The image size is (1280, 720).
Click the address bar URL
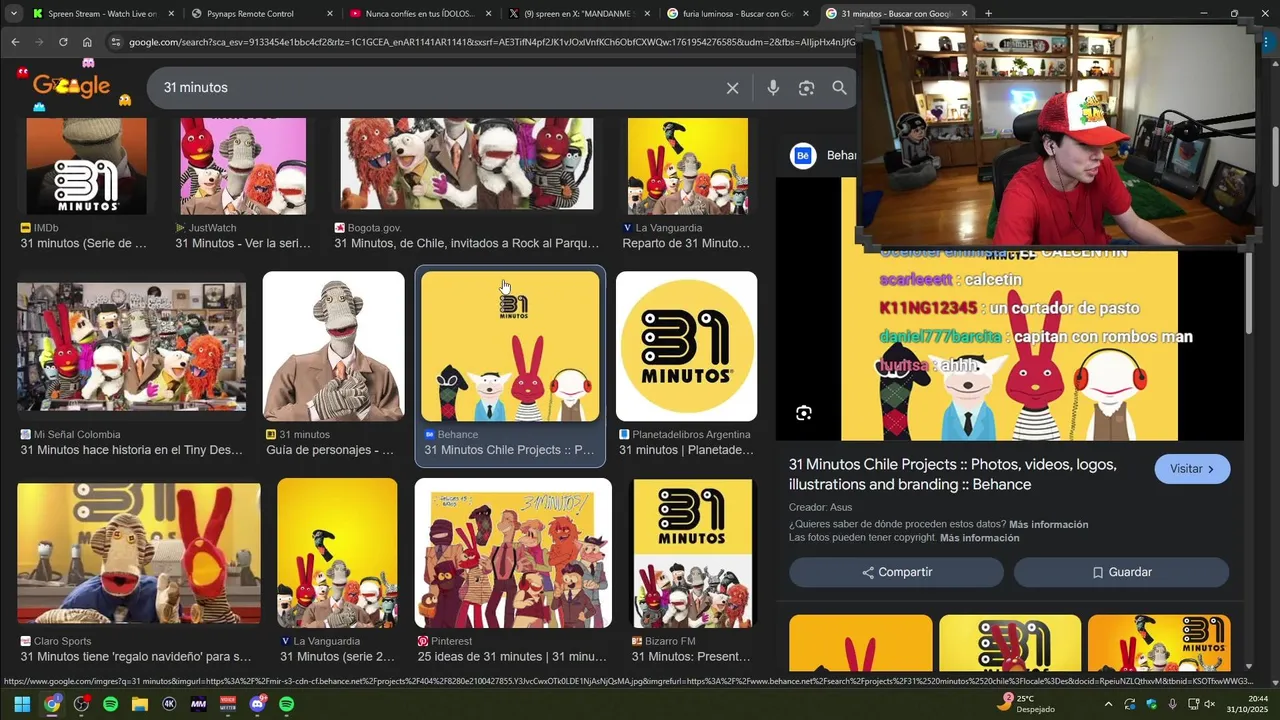click(x=490, y=42)
